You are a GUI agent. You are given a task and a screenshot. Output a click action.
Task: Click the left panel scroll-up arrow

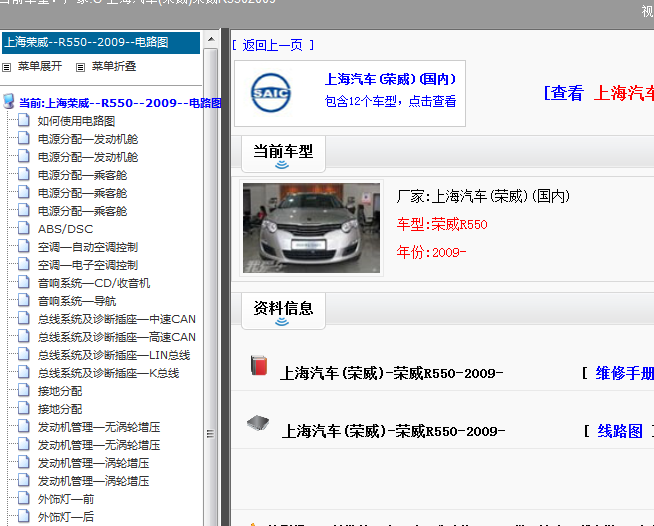(x=211, y=39)
